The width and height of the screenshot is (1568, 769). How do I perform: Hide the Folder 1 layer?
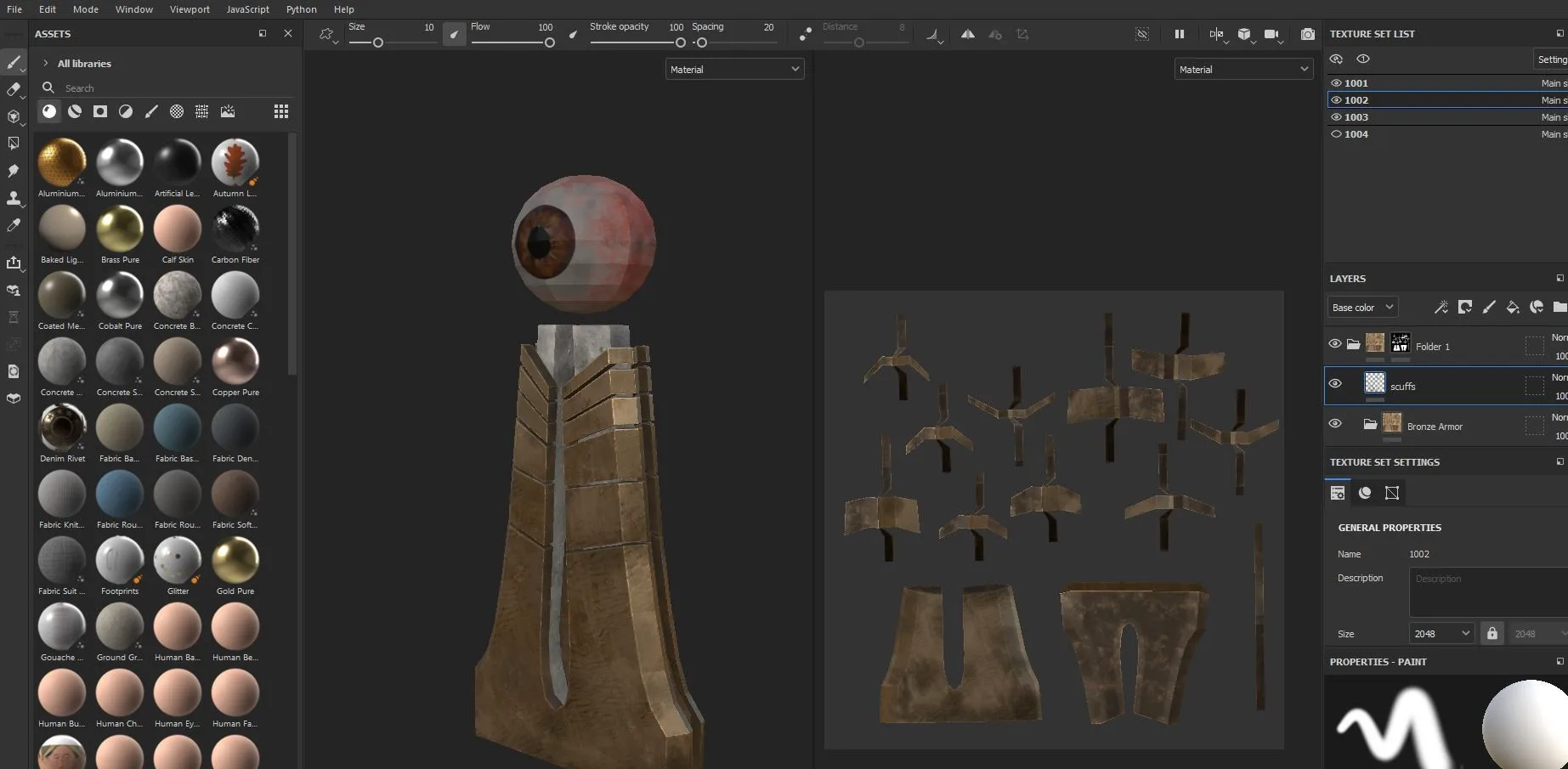click(x=1335, y=344)
